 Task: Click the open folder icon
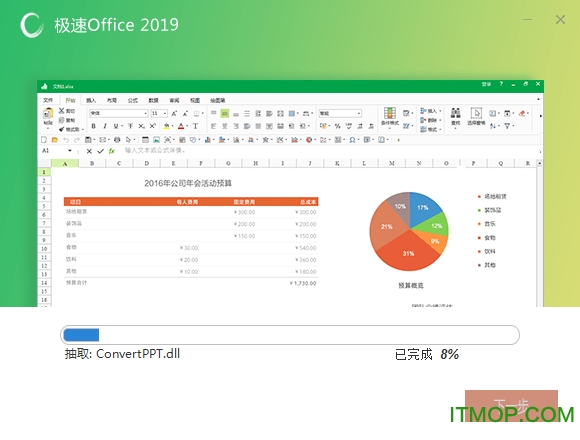pos(55,139)
